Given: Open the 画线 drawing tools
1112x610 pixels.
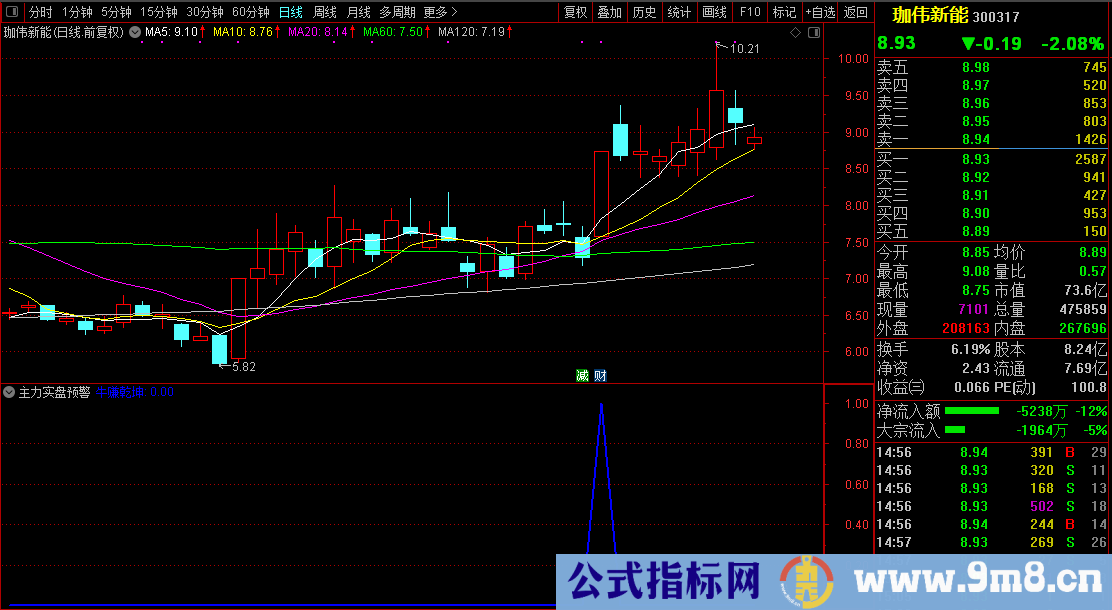Looking at the screenshot, I should (x=714, y=12).
